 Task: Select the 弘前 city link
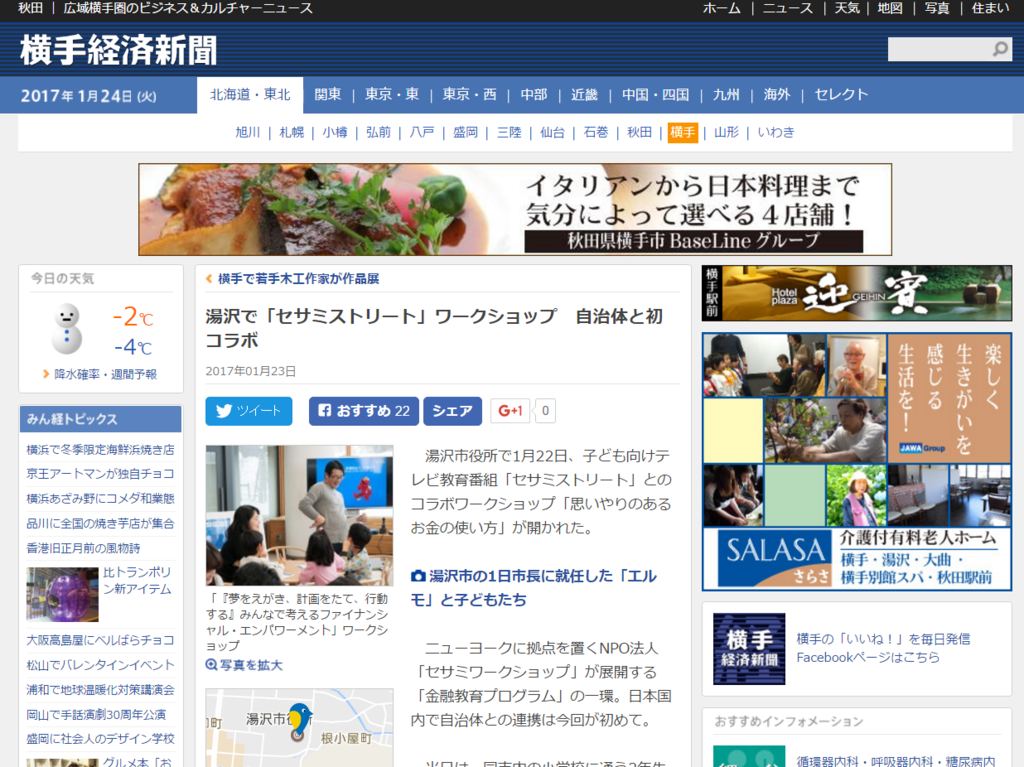[378, 133]
